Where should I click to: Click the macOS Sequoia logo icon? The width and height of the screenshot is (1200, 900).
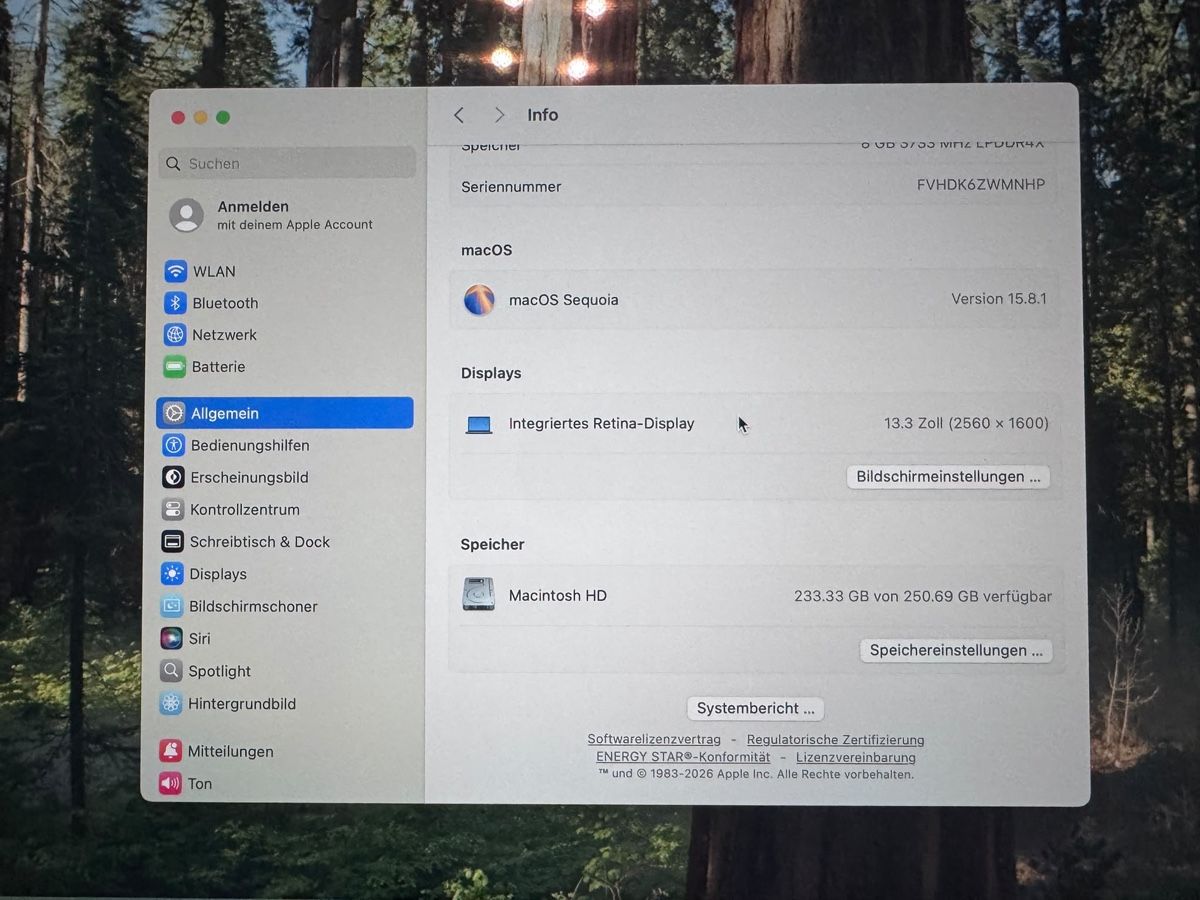pyautogui.click(x=479, y=300)
